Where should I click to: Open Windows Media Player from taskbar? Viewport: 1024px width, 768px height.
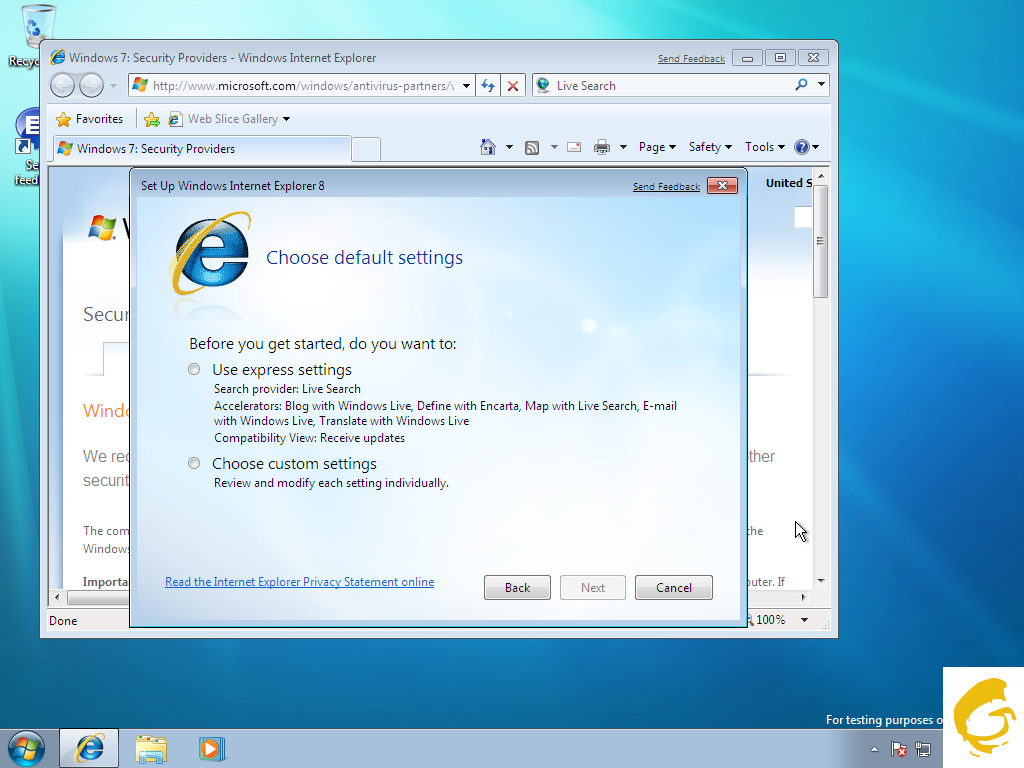point(211,748)
